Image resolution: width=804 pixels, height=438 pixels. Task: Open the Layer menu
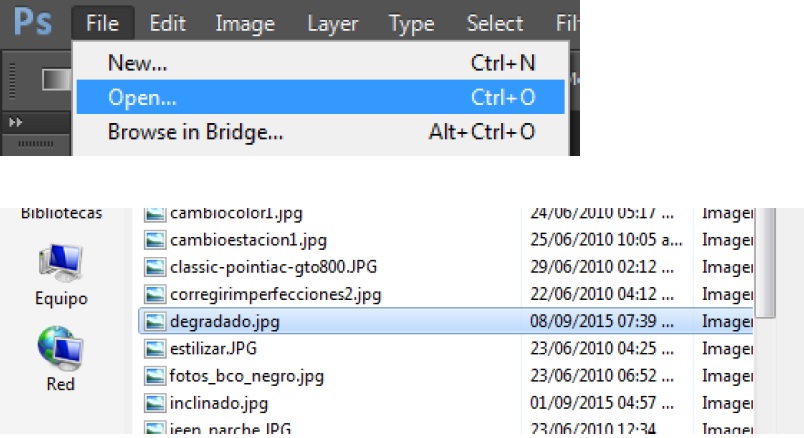[332, 23]
